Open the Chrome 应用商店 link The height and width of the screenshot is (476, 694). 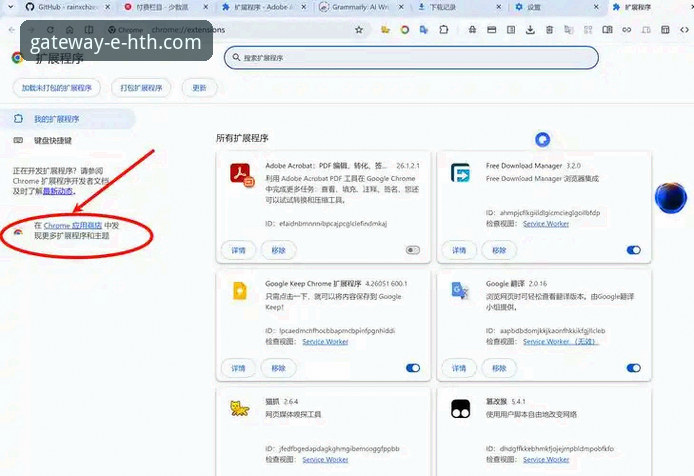(x=73, y=225)
